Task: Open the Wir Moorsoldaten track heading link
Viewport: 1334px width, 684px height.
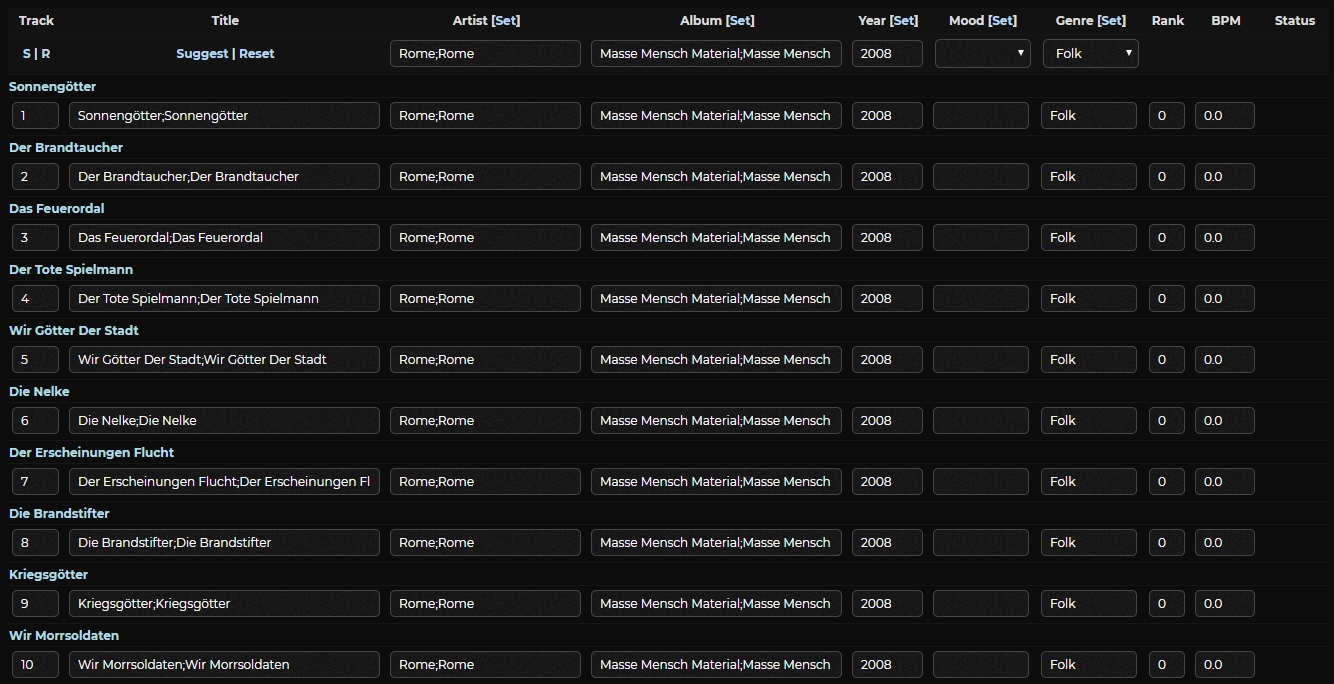Action: point(64,636)
